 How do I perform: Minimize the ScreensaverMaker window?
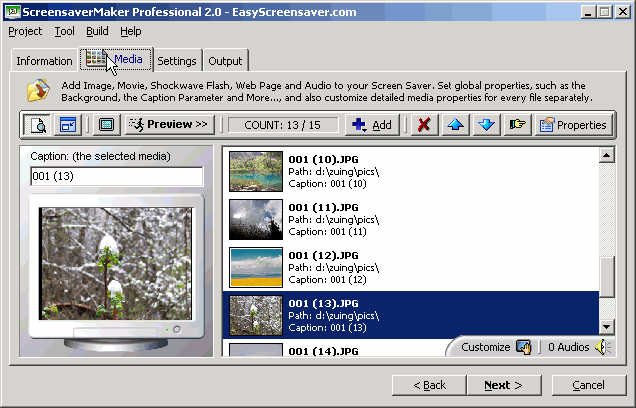click(588, 12)
